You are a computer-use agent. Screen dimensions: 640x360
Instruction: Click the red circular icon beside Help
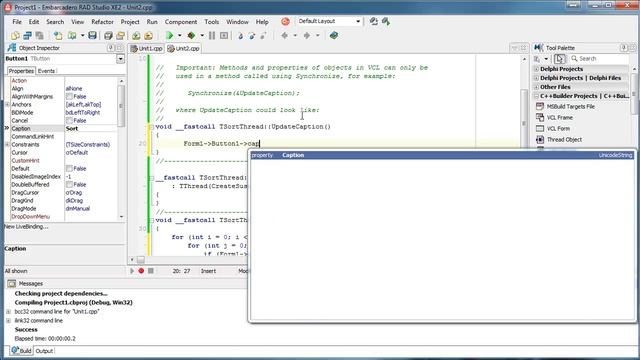(x=285, y=21)
